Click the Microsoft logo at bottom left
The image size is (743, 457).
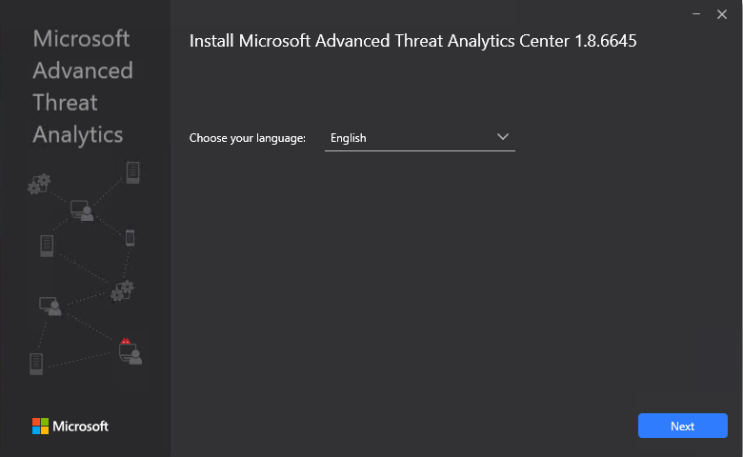point(70,426)
